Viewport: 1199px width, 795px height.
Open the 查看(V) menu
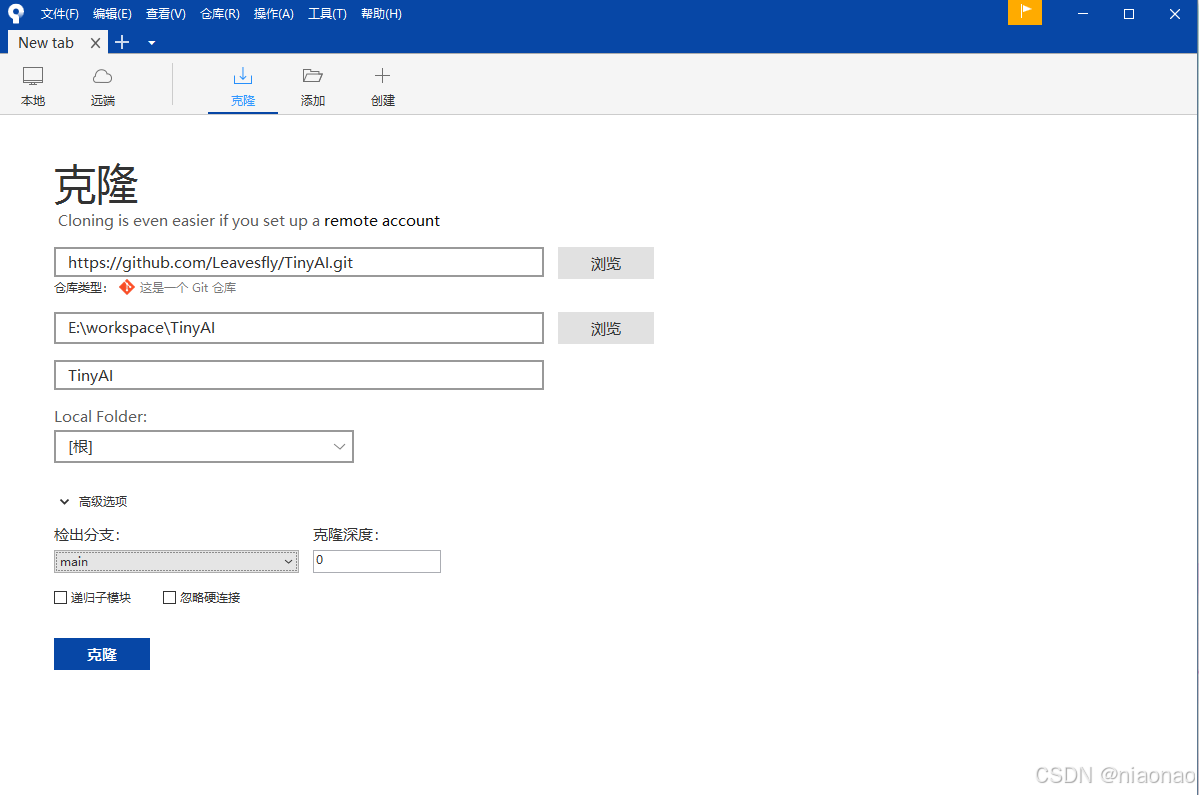point(165,14)
